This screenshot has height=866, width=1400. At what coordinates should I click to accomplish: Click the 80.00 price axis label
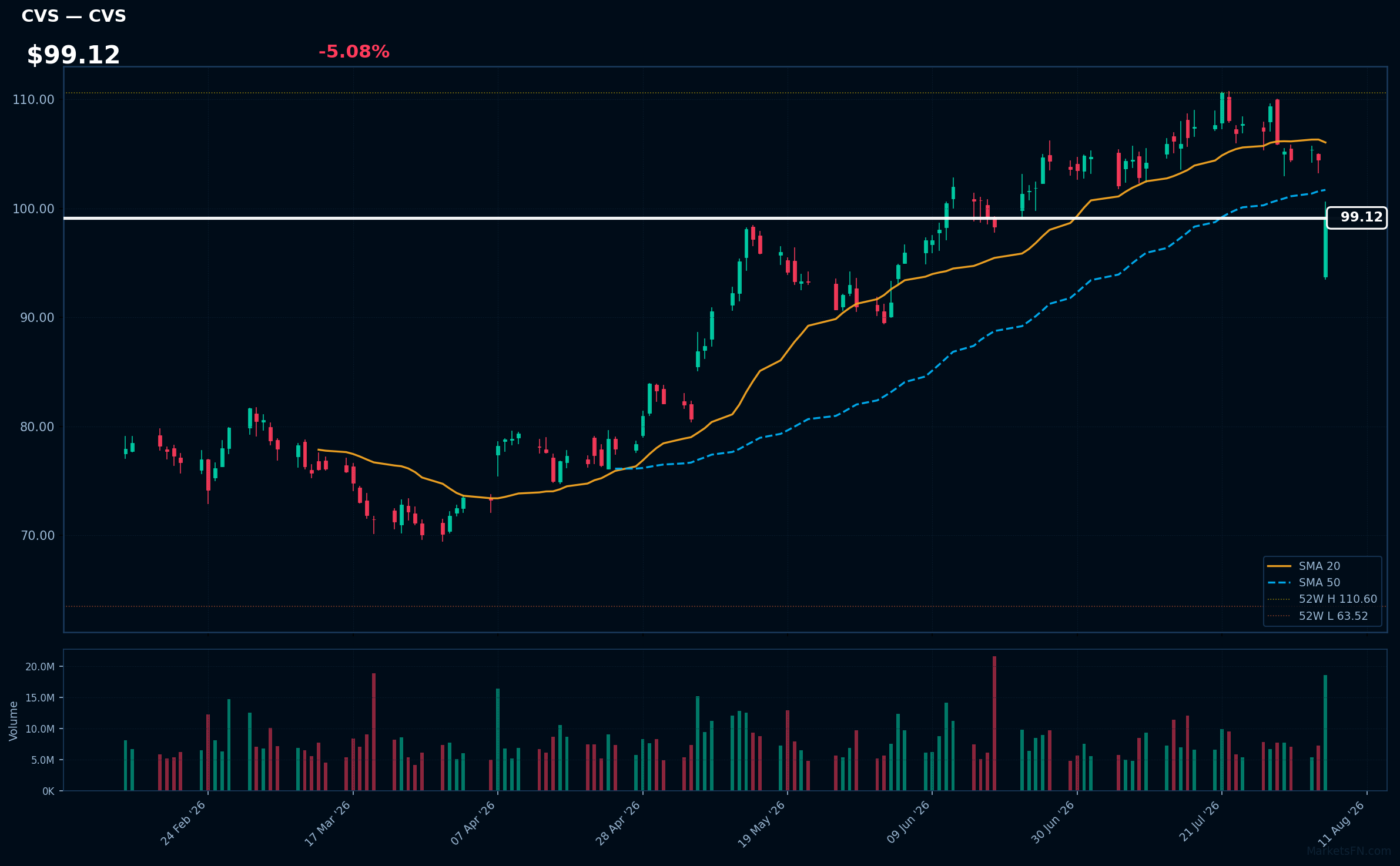(37, 427)
